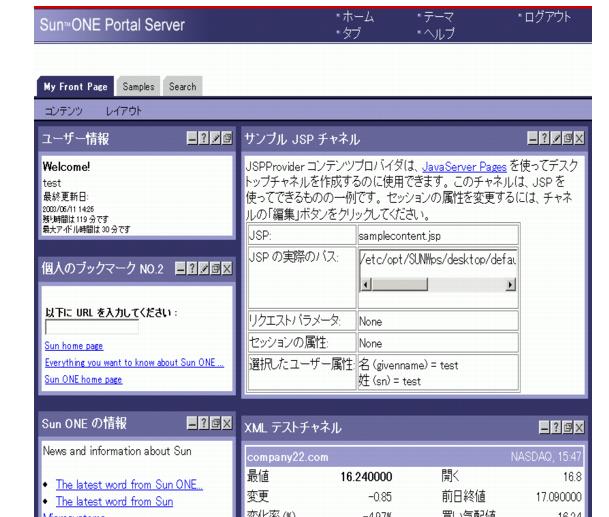Click the 姓 (sn) = test text
Image resolution: width=609 pixels, height=517 pixels.
[x=390, y=381]
